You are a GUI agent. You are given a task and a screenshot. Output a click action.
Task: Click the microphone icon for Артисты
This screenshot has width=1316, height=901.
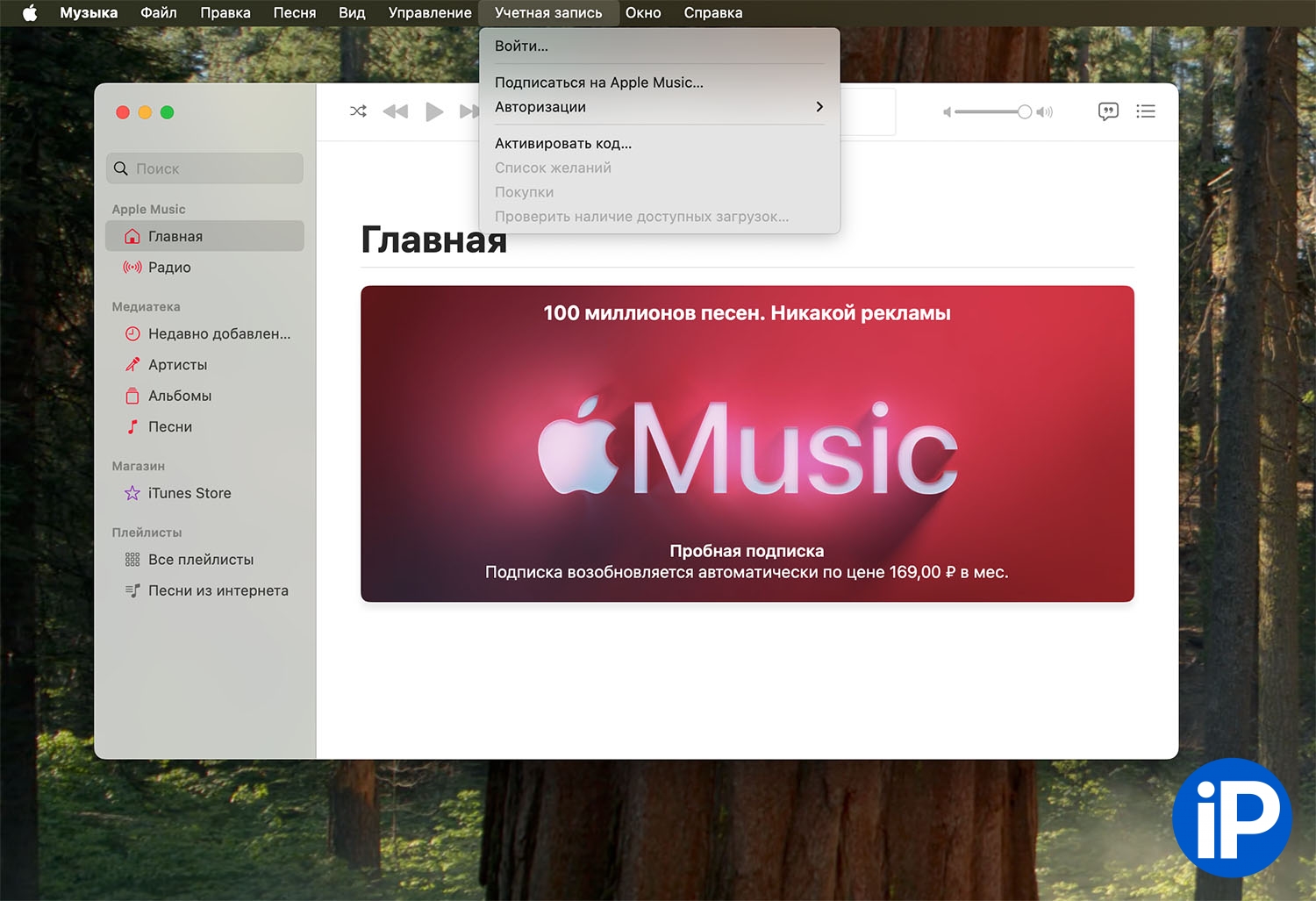(132, 364)
